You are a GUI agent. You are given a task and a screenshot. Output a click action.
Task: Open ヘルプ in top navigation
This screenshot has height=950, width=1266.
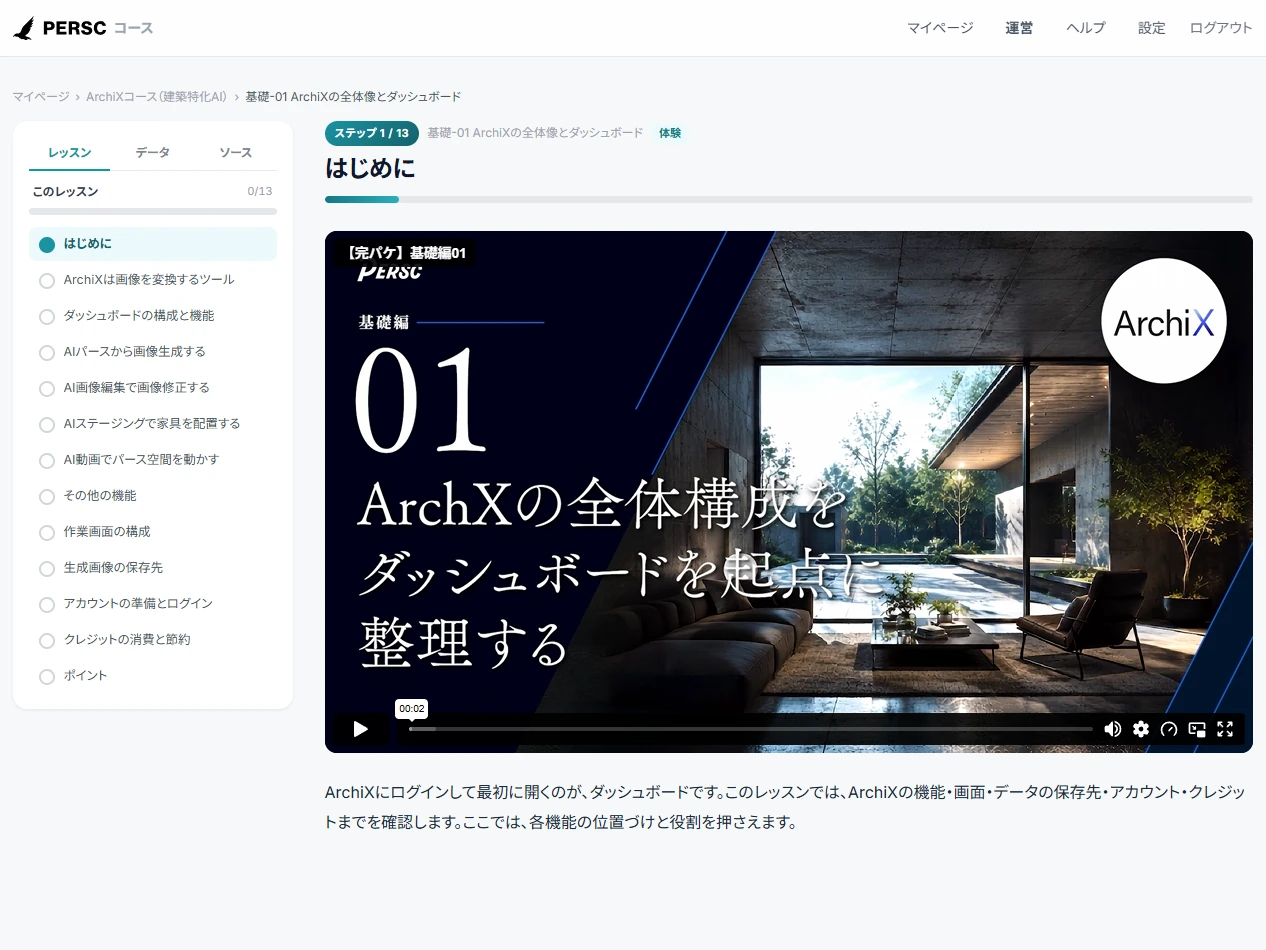pyautogui.click(x=1086, y=28)
